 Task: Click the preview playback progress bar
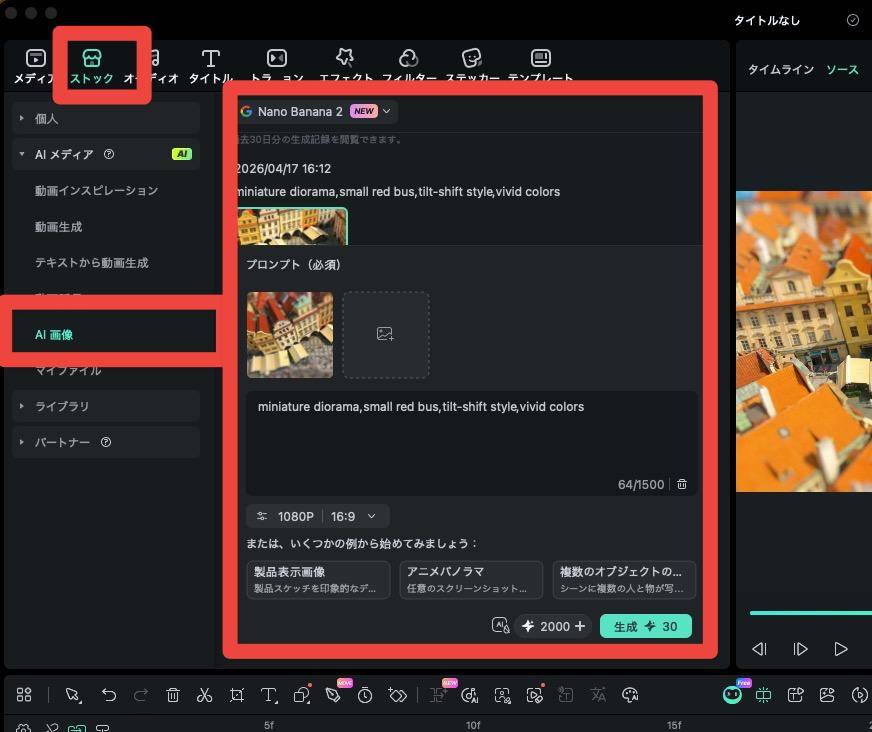pyautogui.click(x=811, y=613)
